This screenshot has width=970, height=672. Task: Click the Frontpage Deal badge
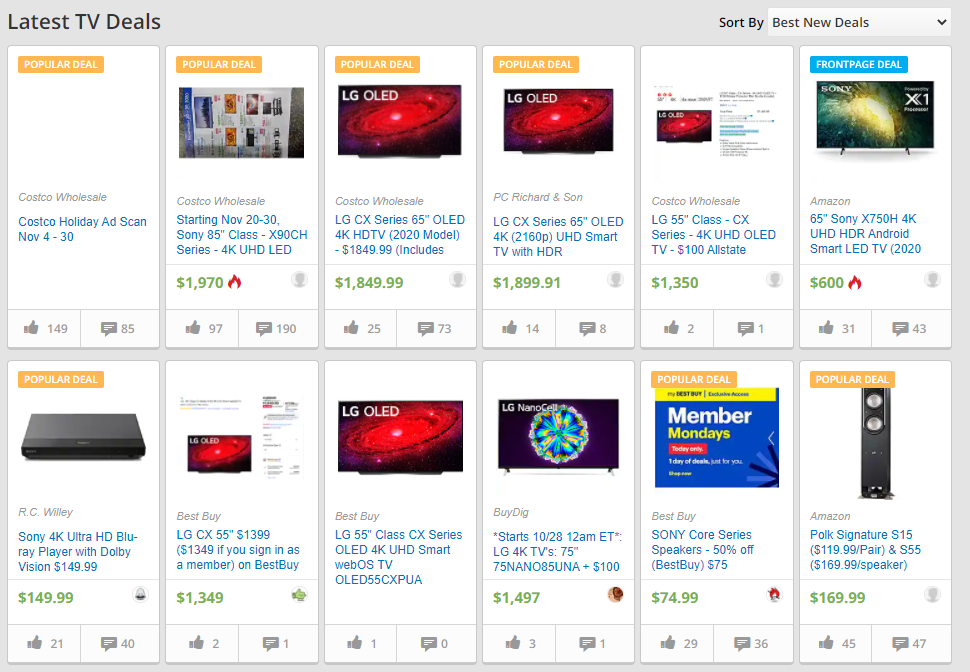(x=859, y=64)
